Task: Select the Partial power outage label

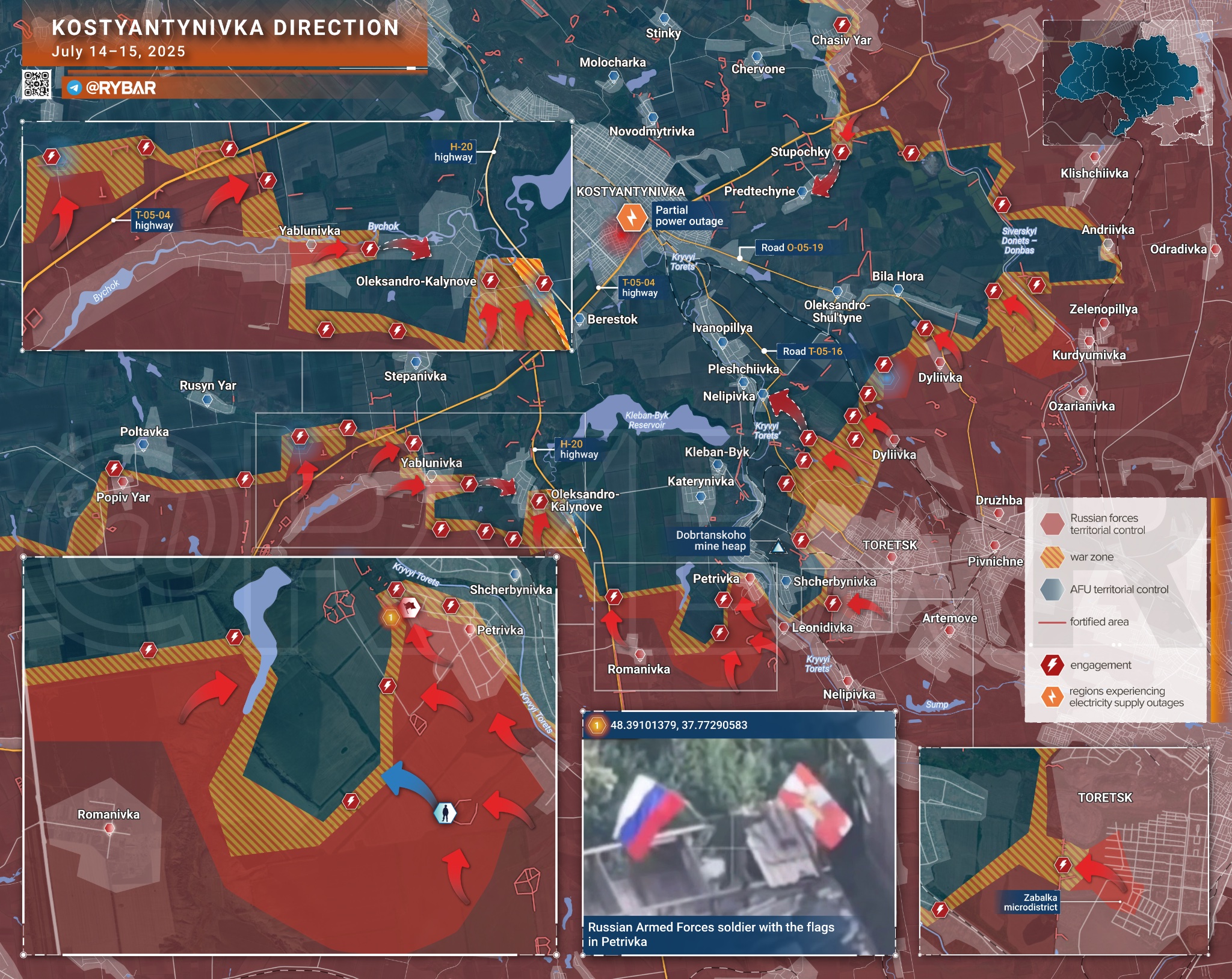Action: [689, 215]
